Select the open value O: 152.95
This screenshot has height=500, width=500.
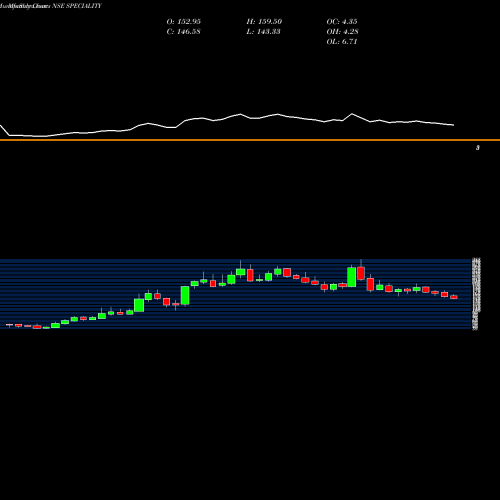pos(184,21)
